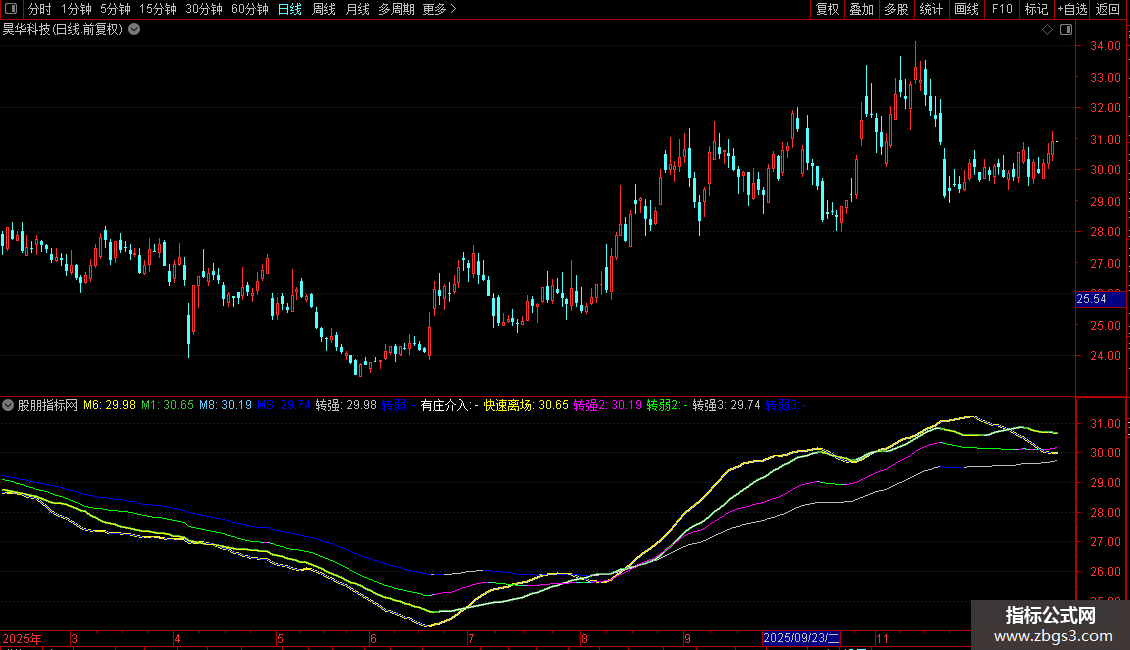Switch to the 分时 intraday view
The image size is (1130, 650).
coord(39,9)
